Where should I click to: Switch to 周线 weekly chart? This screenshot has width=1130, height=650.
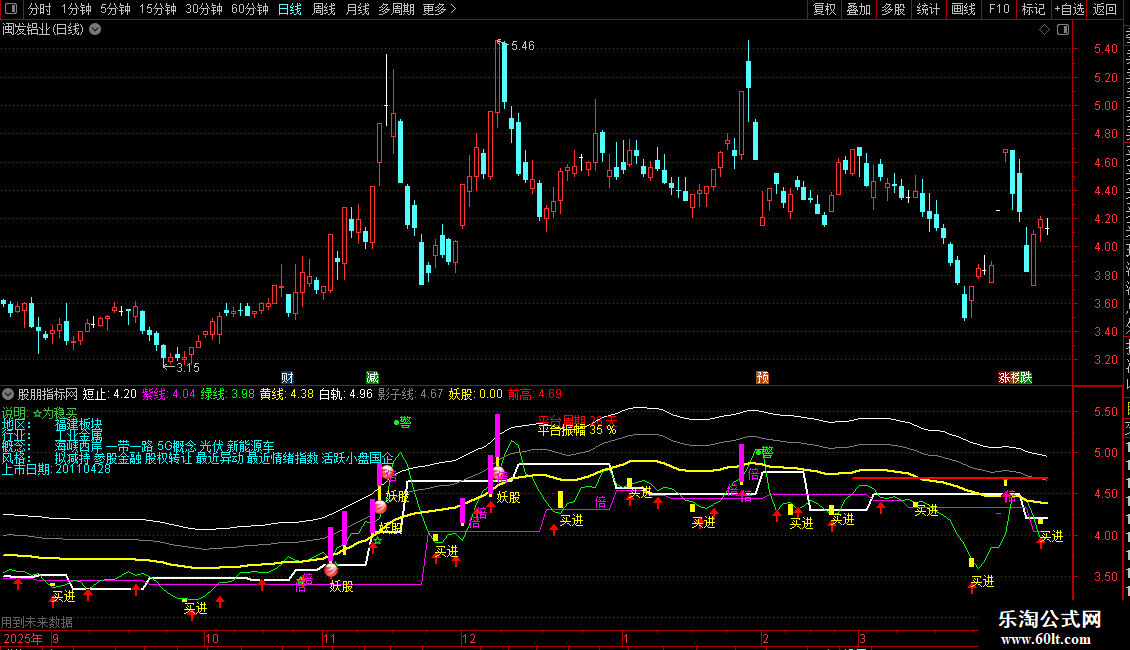324,9
